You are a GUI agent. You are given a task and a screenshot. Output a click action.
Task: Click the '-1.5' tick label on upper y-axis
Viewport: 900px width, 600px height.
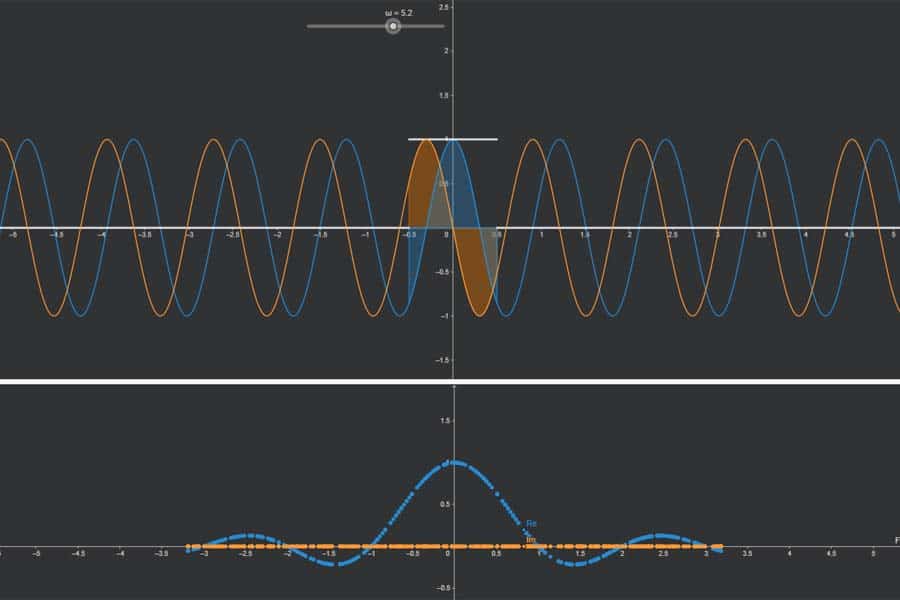tap(442, 360)
